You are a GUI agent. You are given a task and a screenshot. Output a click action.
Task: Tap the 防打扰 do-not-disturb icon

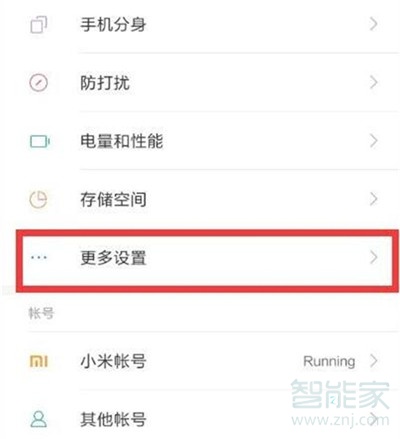(x=39, y=83)
